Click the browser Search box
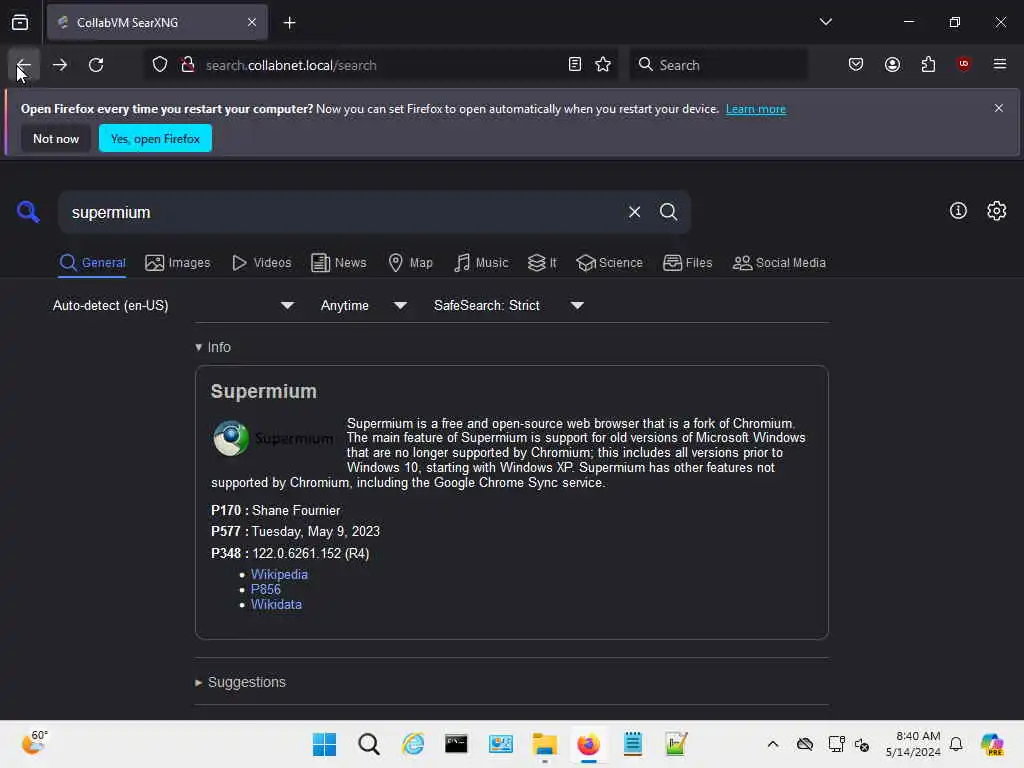Viewport: 1024px width, 768px height. pos(718,65)
